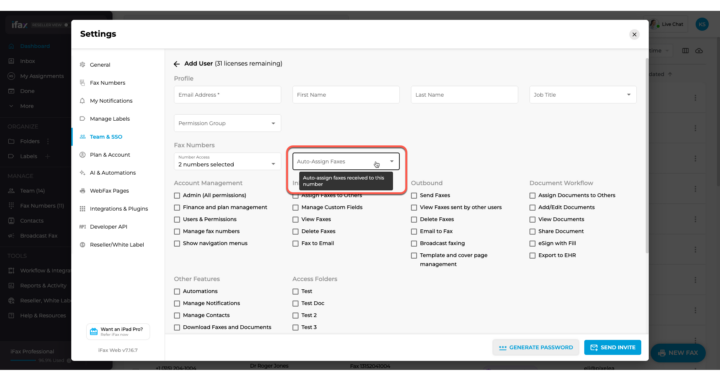Click the Developer API icon
The height and width of the screenshot is (380, 720).
(83, 227)
